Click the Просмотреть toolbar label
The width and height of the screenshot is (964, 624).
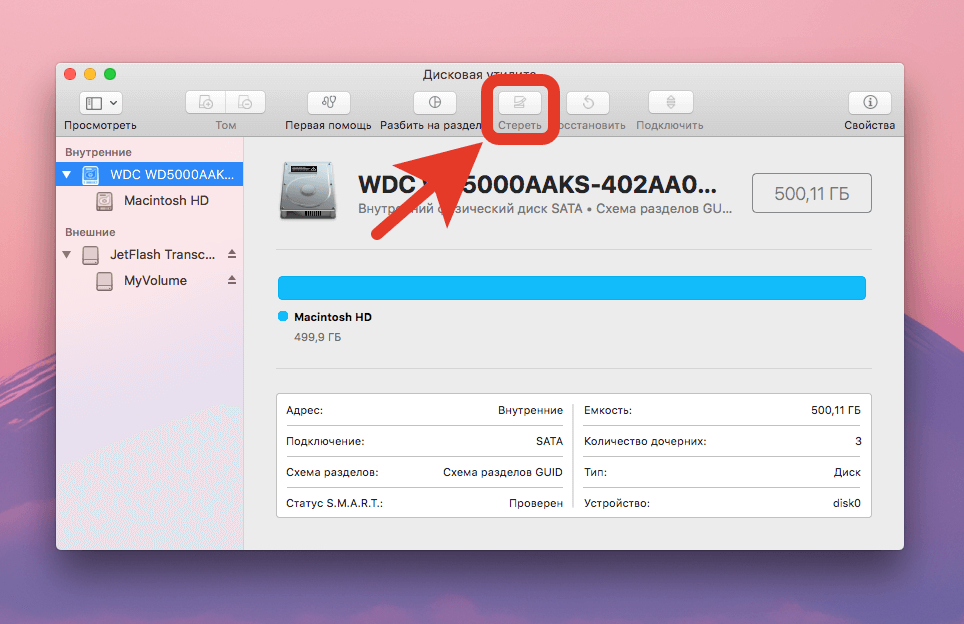100,125
